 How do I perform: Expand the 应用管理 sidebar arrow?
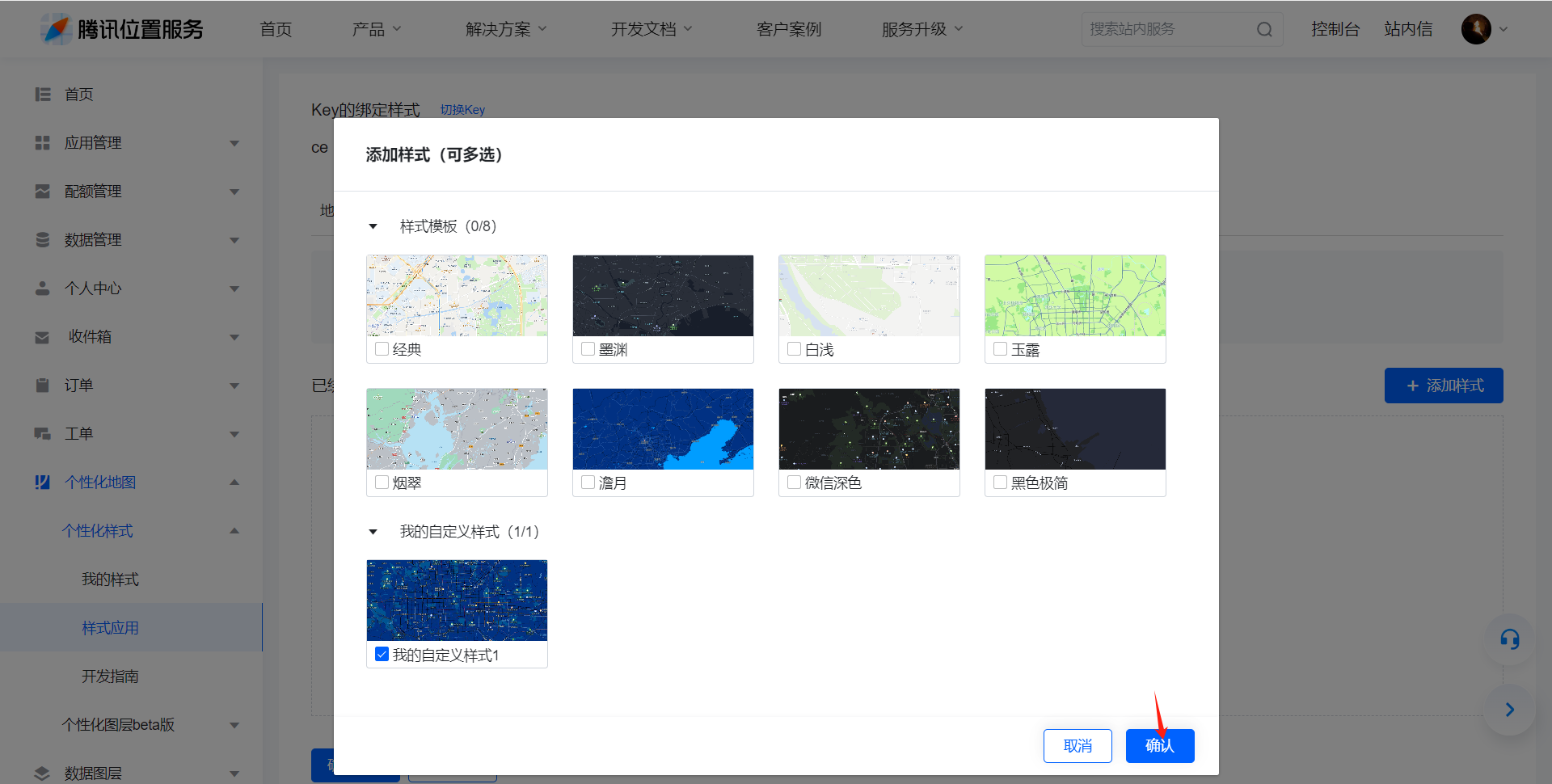234,143
